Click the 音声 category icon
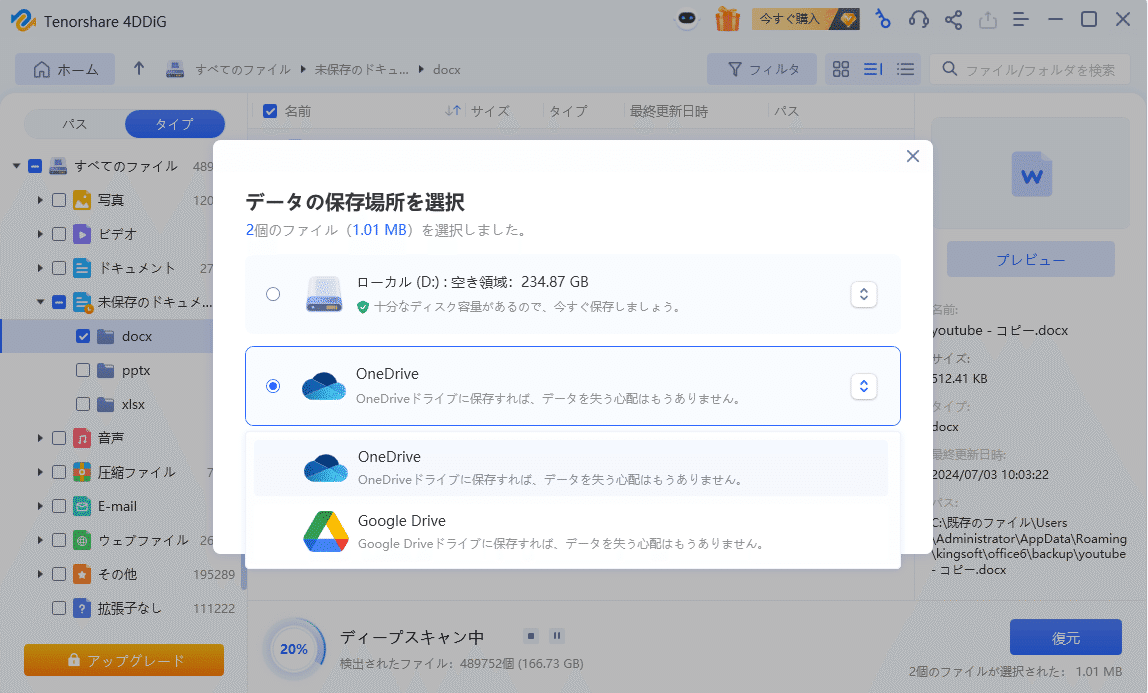This screenshot has width=1148, height=693. click(x=82, y=438)
